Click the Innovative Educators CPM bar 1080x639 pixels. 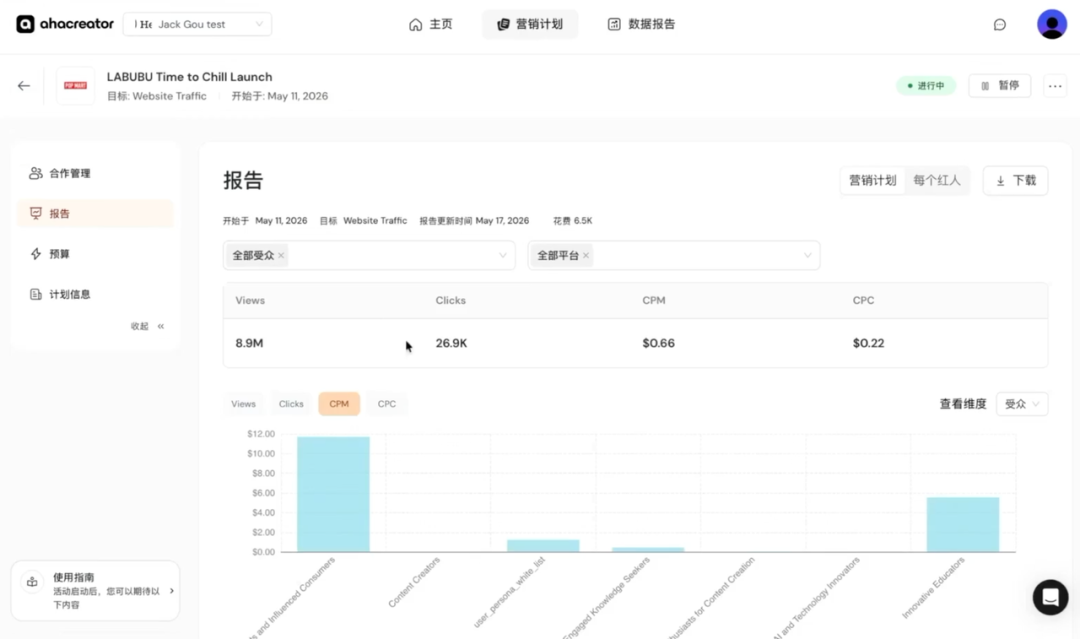(x=963, y=524)
